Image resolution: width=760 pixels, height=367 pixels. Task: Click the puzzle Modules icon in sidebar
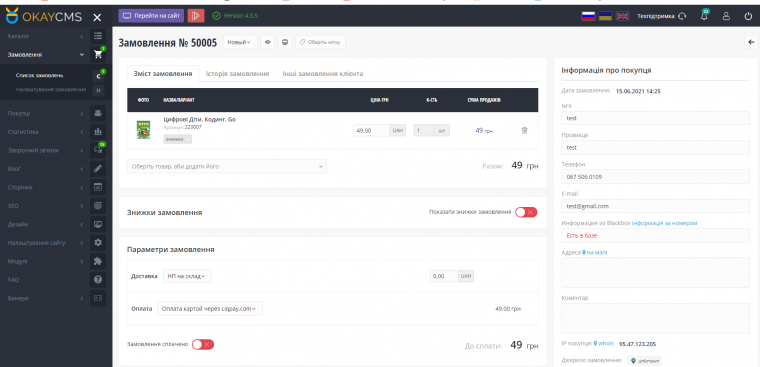pos(98,261)
